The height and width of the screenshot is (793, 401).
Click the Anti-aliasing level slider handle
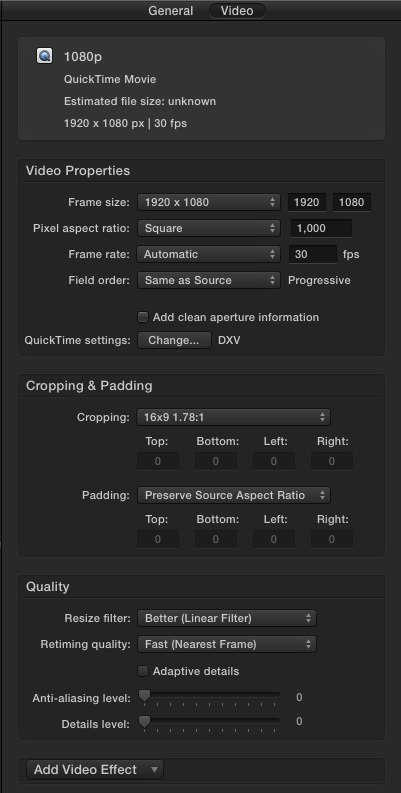[144, 696]
